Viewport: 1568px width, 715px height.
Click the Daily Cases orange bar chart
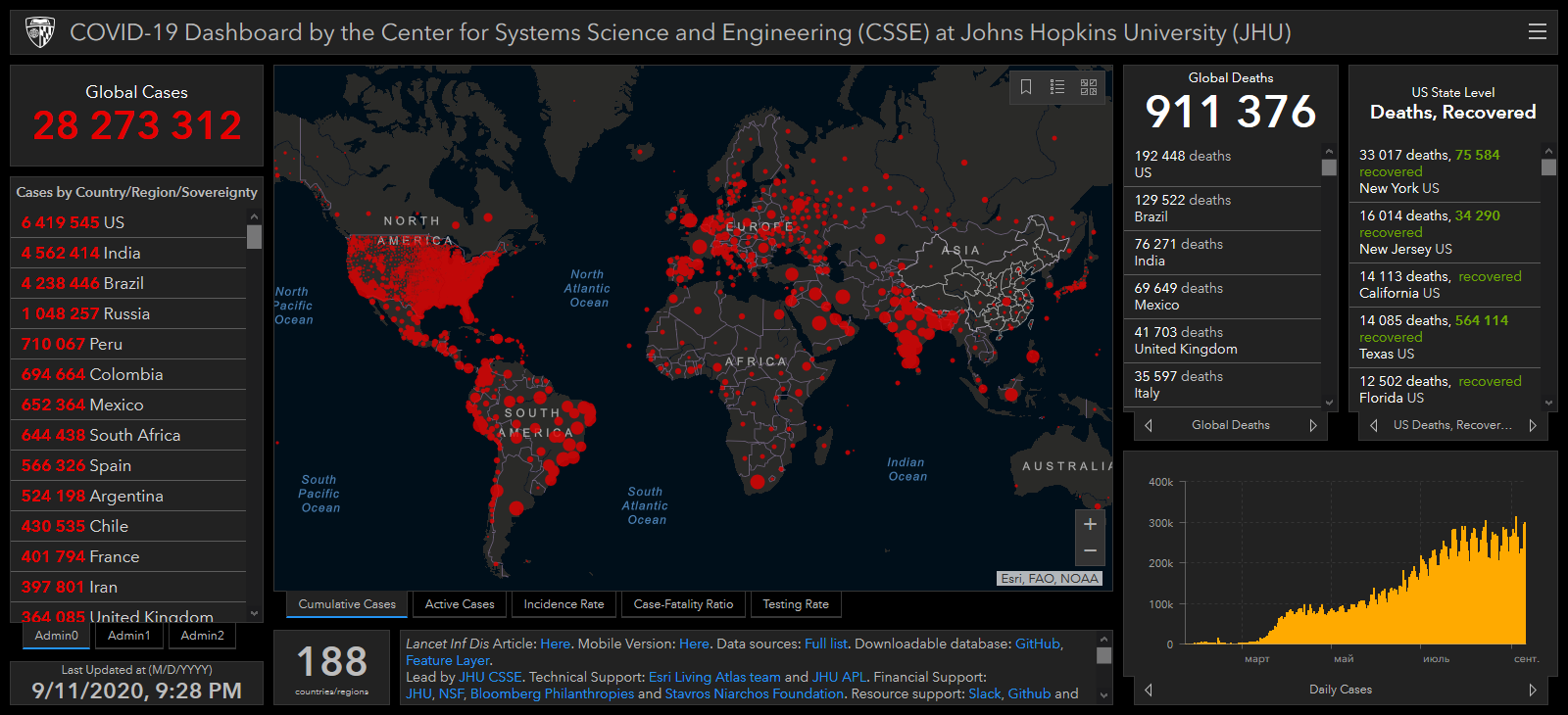(1356, 580)
